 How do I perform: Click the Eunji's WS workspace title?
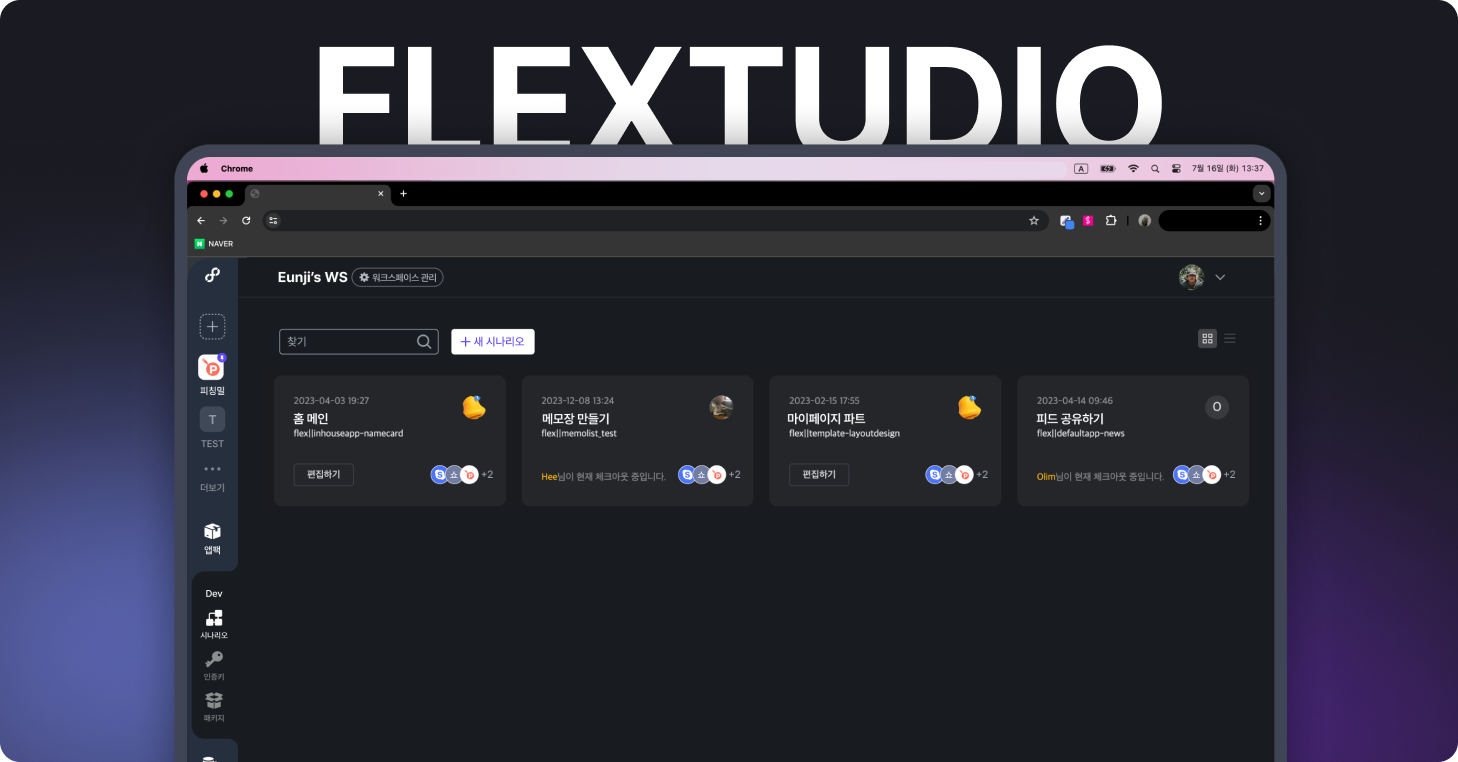[313, 277]
